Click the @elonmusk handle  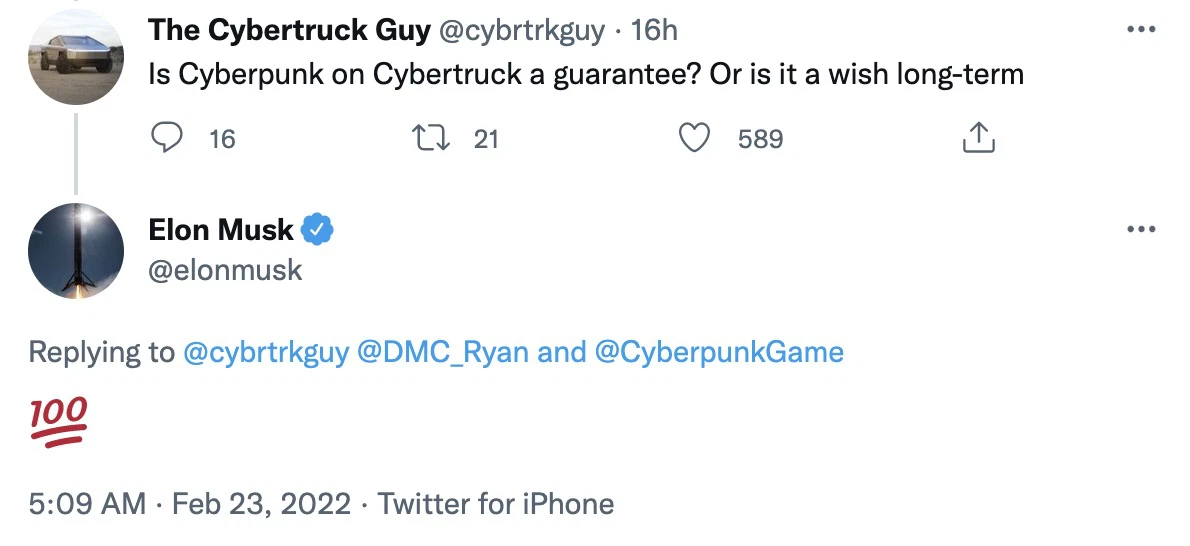pyautogui.click(x=225, y=270)
